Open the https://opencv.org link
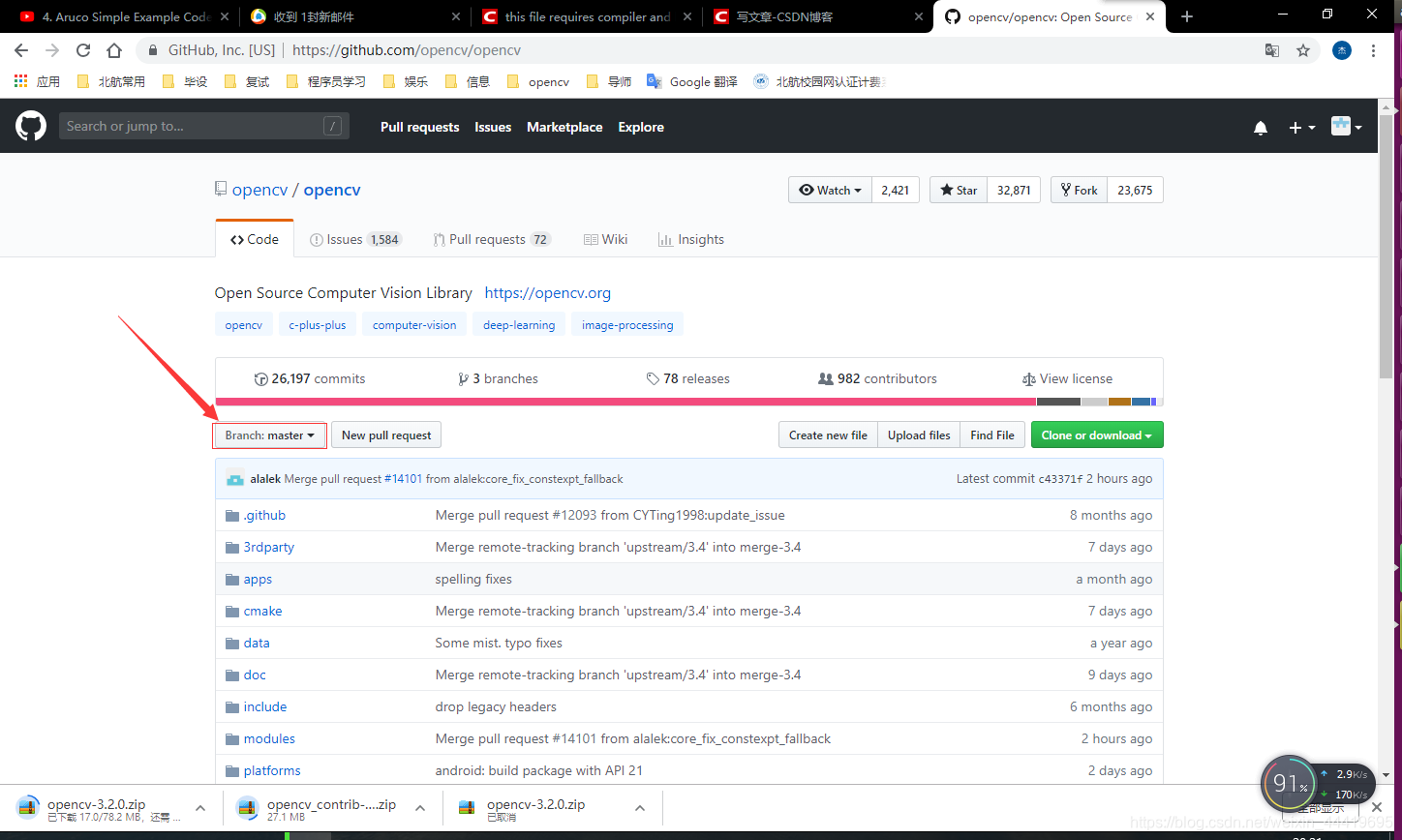1402x840 pixels. click(548, 292)
